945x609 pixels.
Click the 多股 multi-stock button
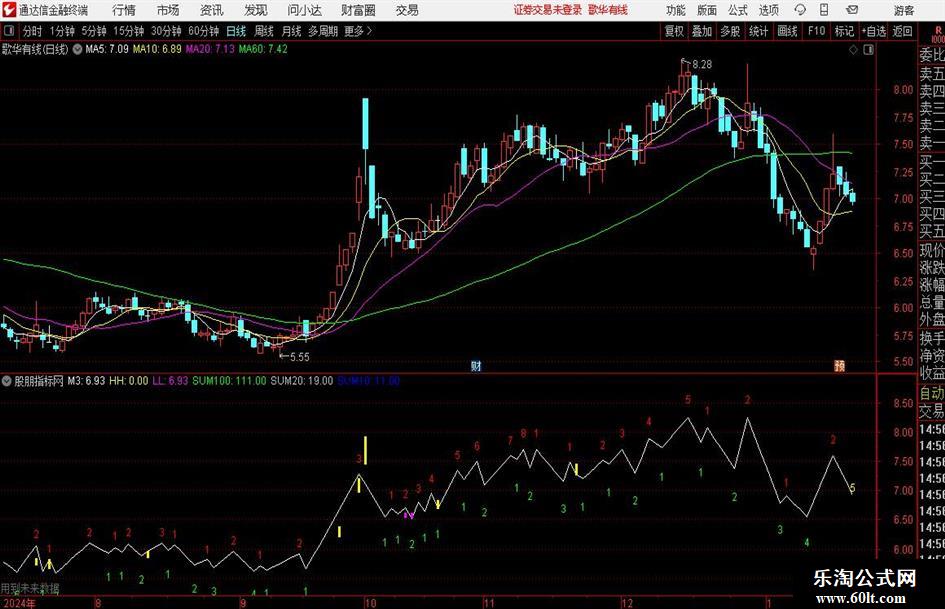[x=730, y=31]
